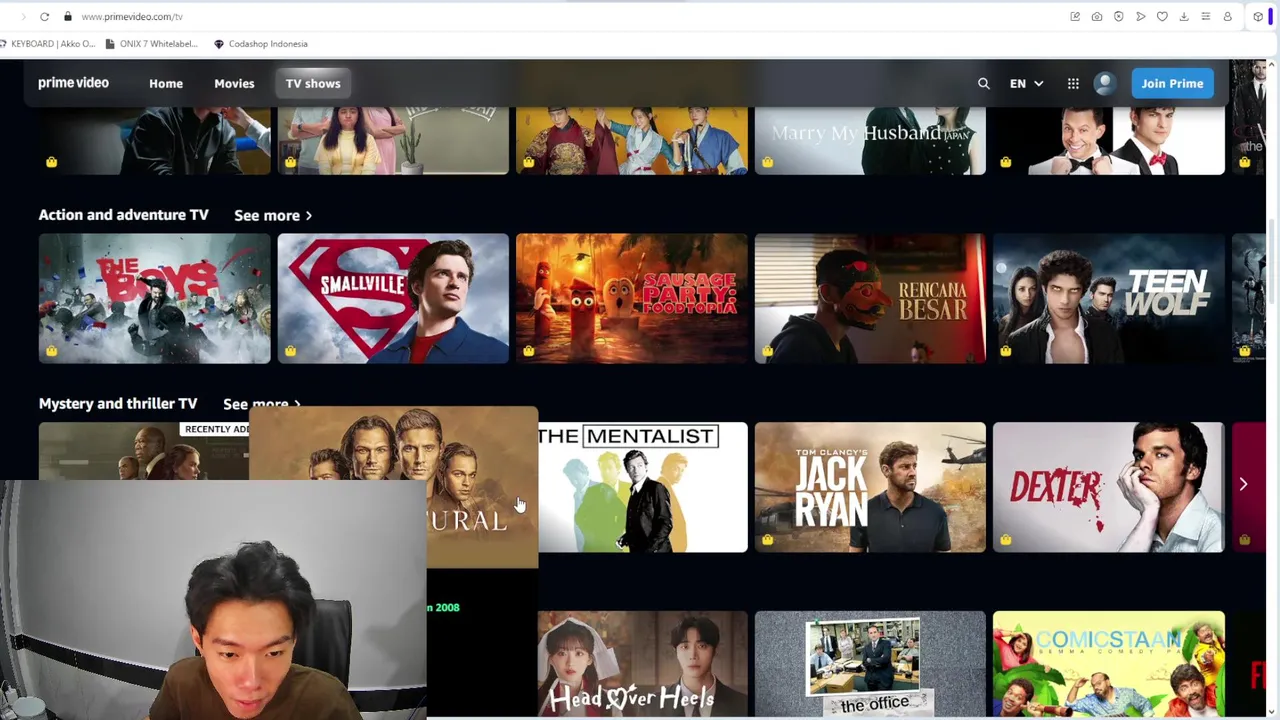
Task: Open the Jack Ryan thumbnail
Action: (870, 487)
